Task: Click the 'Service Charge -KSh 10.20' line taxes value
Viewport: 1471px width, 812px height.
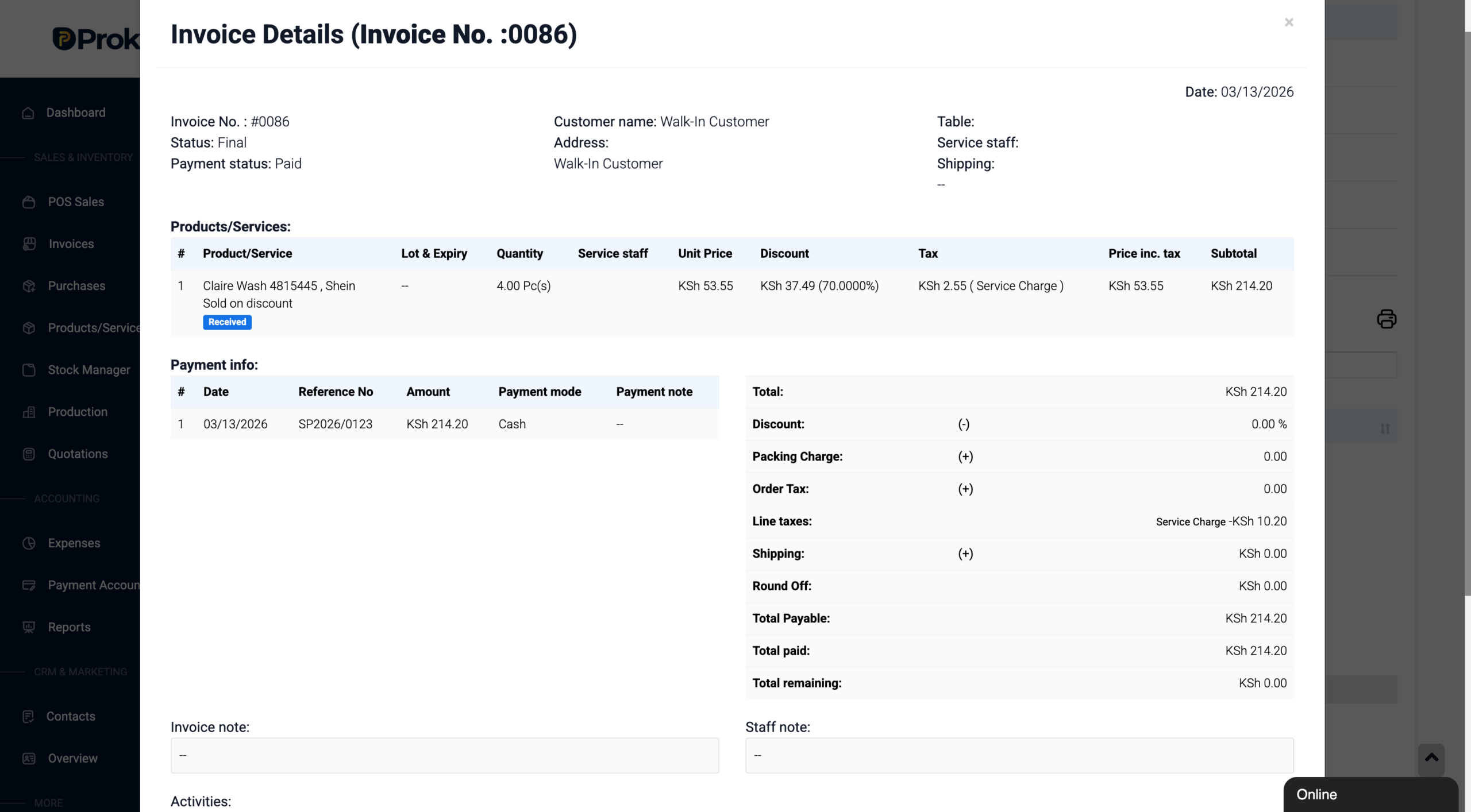Action: click(x=1222, y=521)
